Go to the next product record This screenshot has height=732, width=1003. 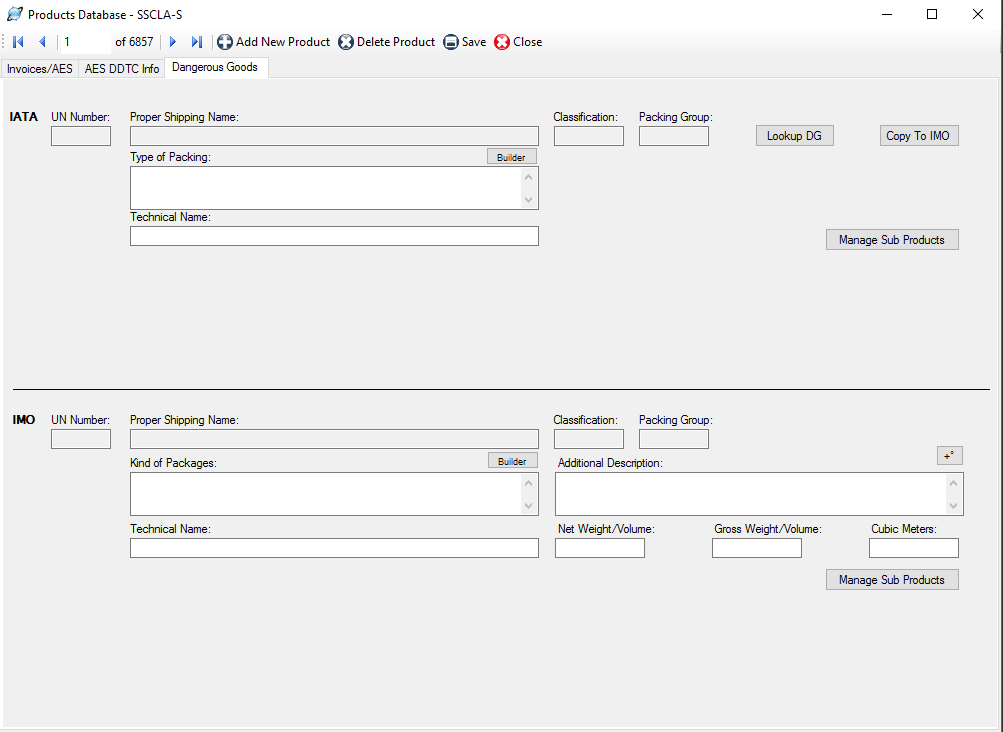click(173, 42)
